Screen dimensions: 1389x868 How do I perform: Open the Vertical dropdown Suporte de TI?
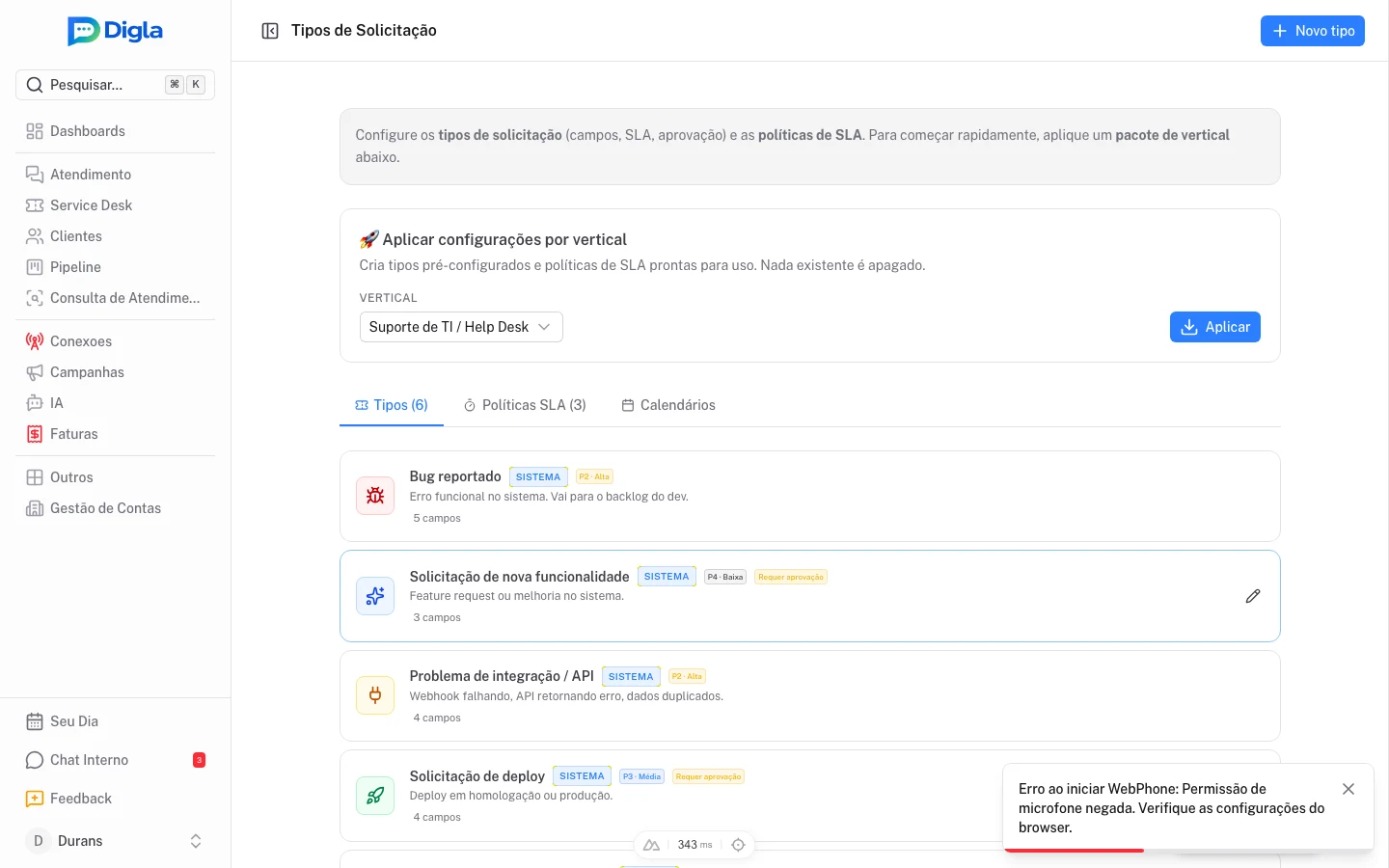461,327
